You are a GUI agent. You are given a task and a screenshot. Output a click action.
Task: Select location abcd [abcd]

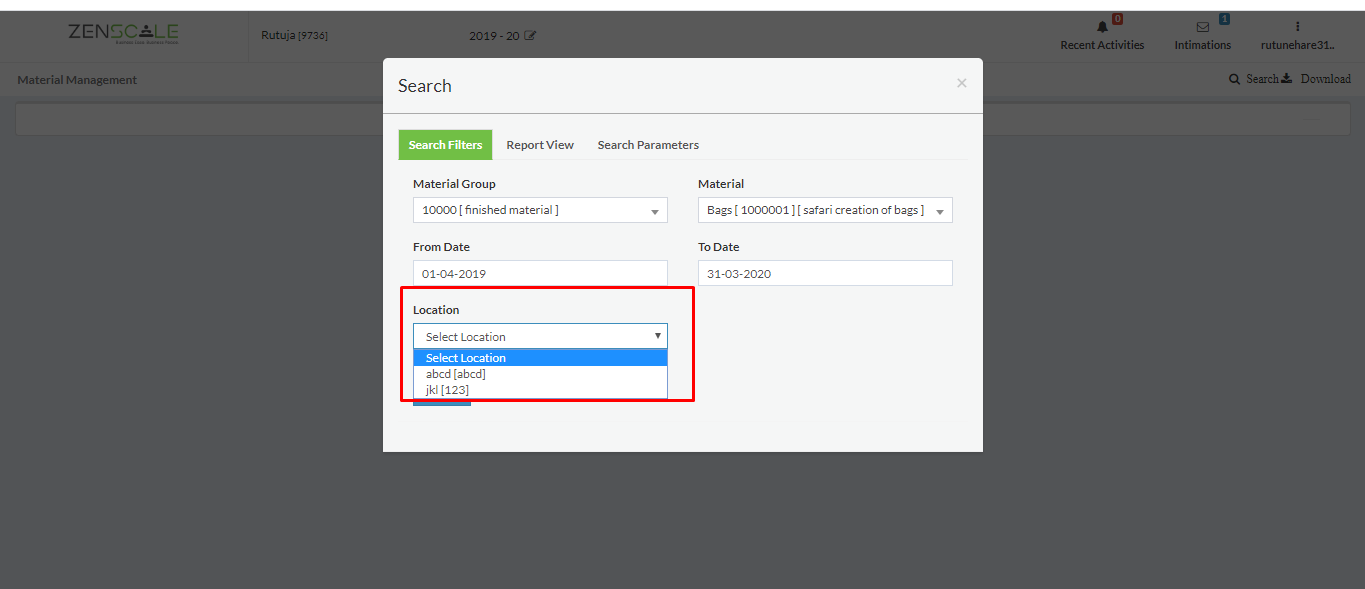pos(540,374)
